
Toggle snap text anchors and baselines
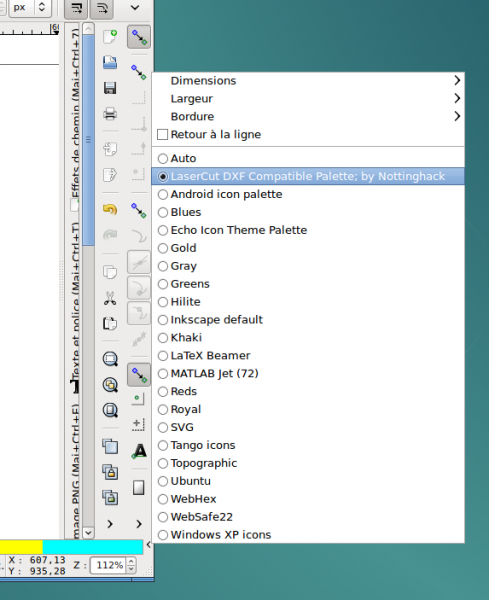(x=139, y=451)
